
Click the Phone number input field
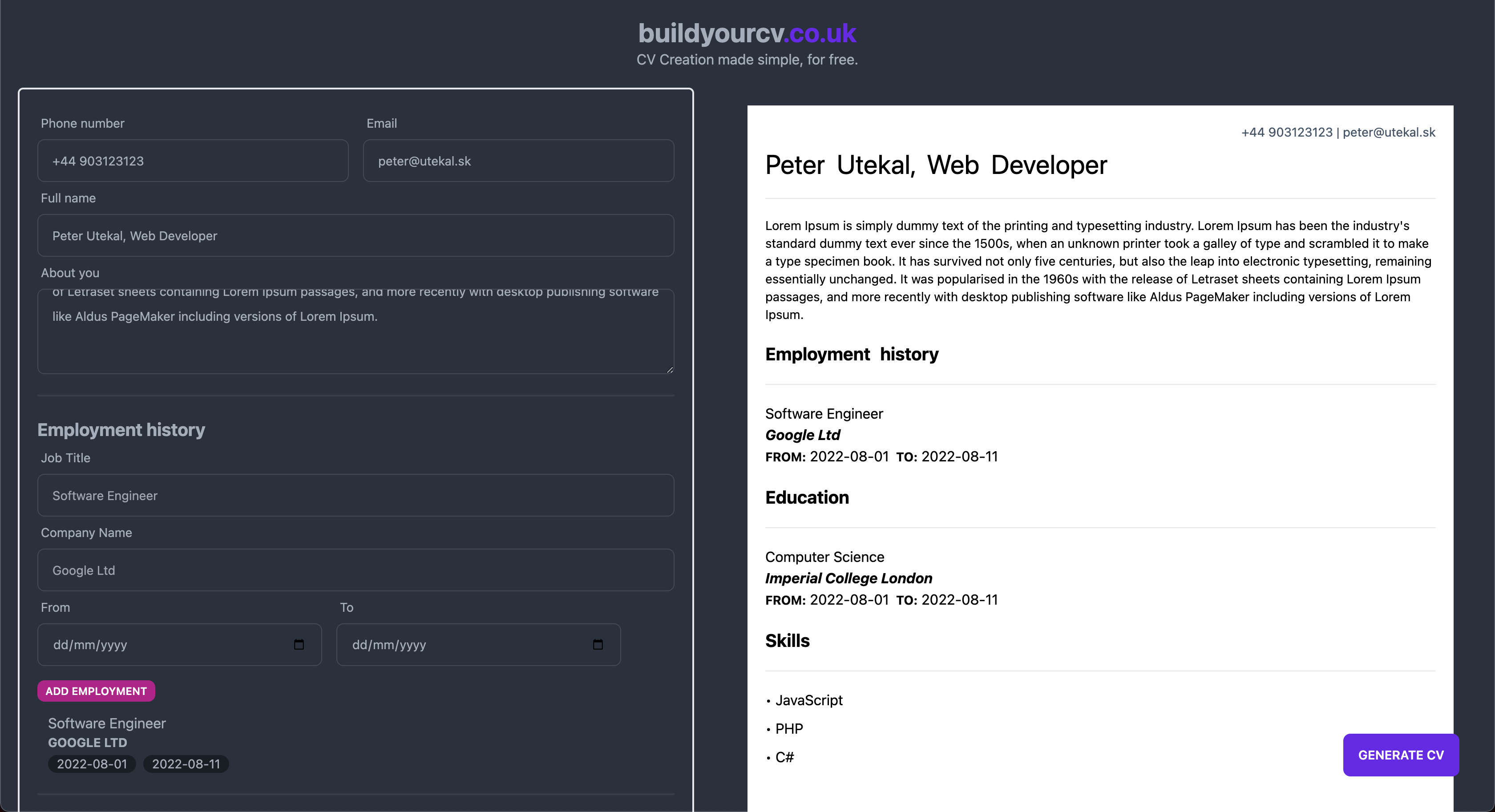[x=193, y=161]
